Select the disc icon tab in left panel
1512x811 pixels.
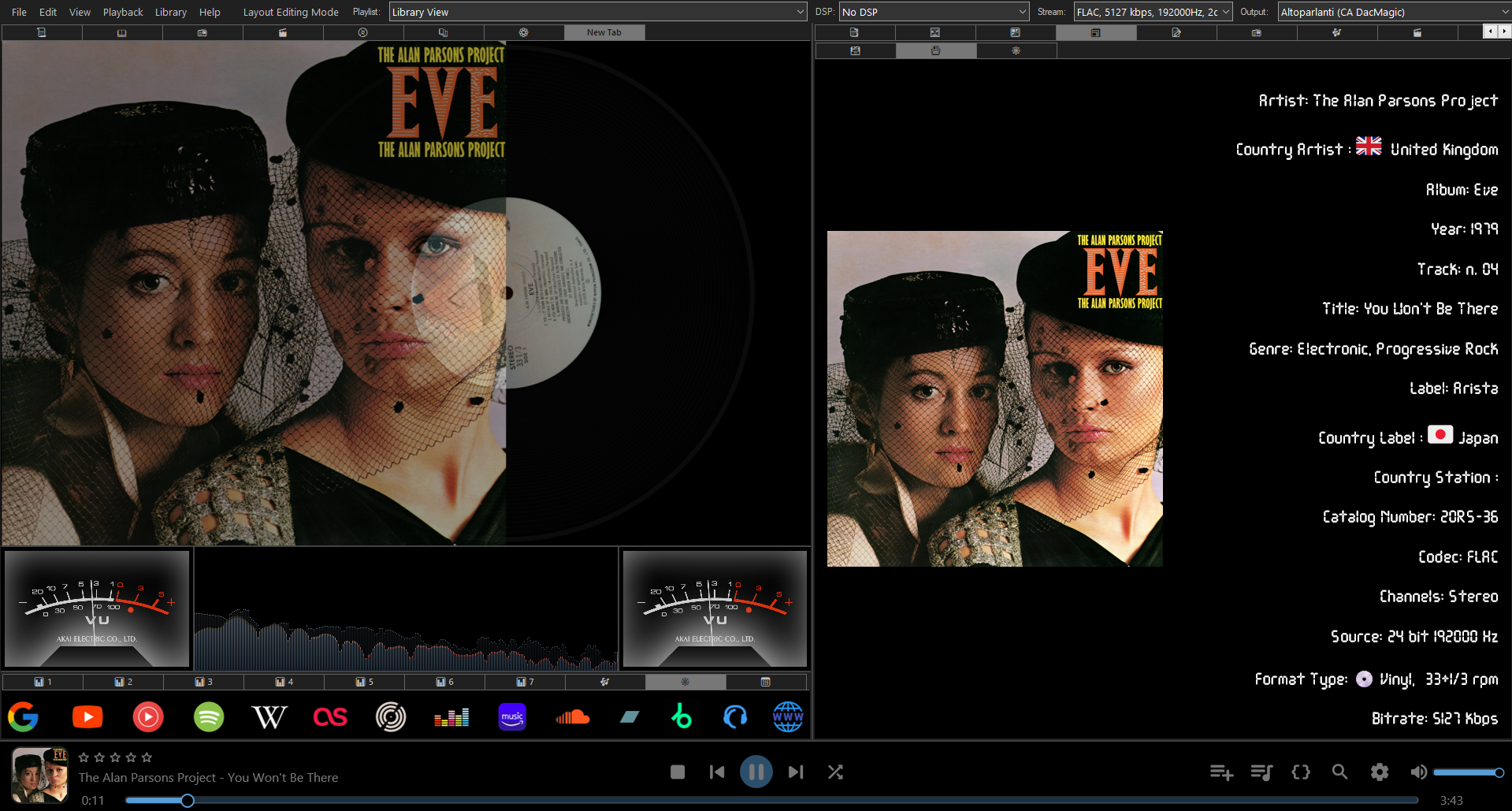click(363, 32)
